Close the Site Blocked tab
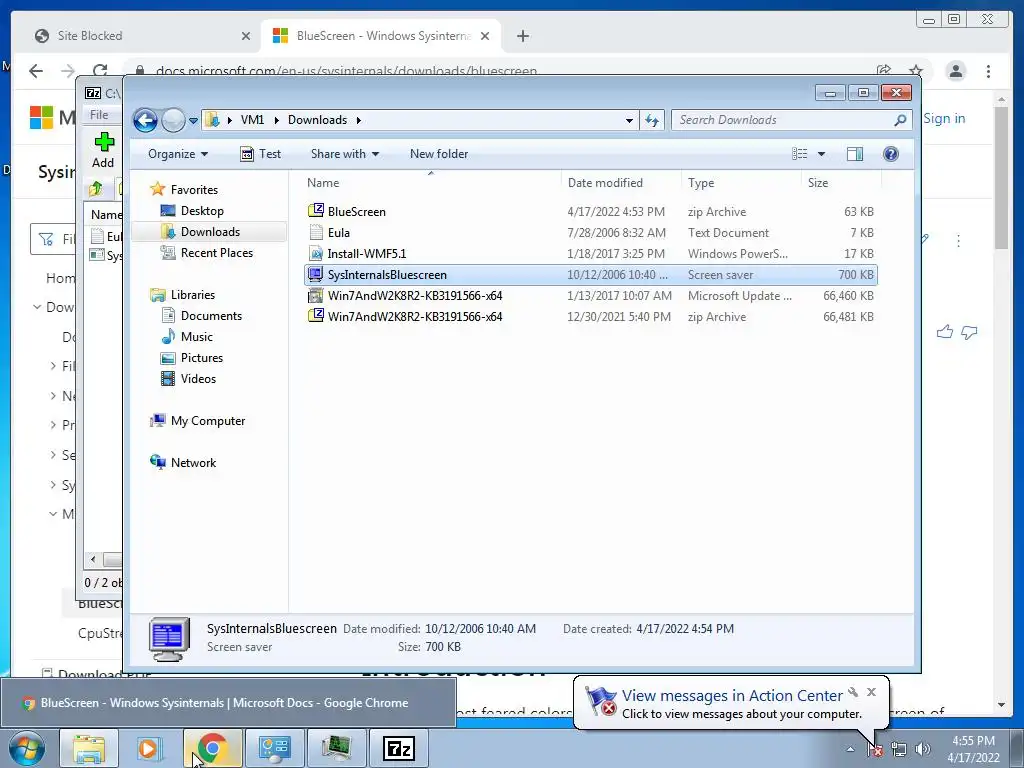1024x768 pixels. 246,37
